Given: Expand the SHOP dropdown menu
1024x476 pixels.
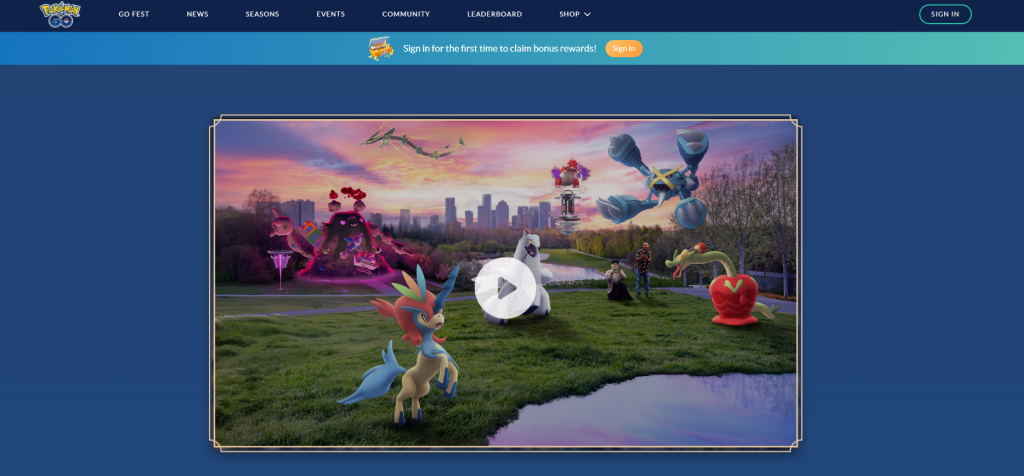Looking at the screenshot, I should [575, 14].
